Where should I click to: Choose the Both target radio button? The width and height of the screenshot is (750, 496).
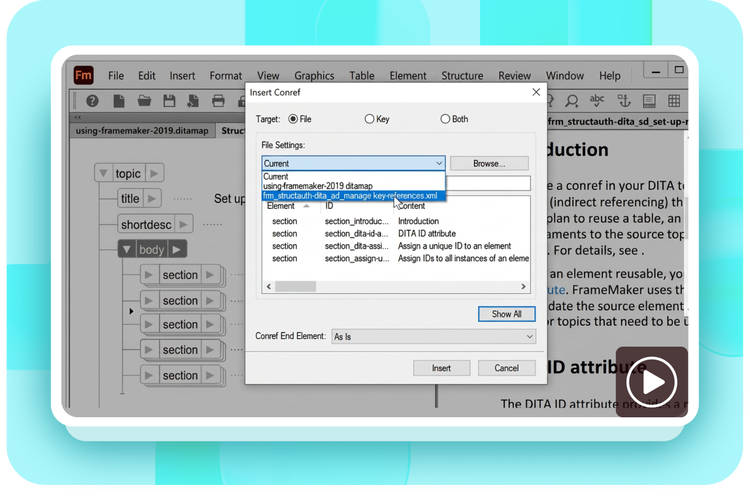[x=445, y=119]
